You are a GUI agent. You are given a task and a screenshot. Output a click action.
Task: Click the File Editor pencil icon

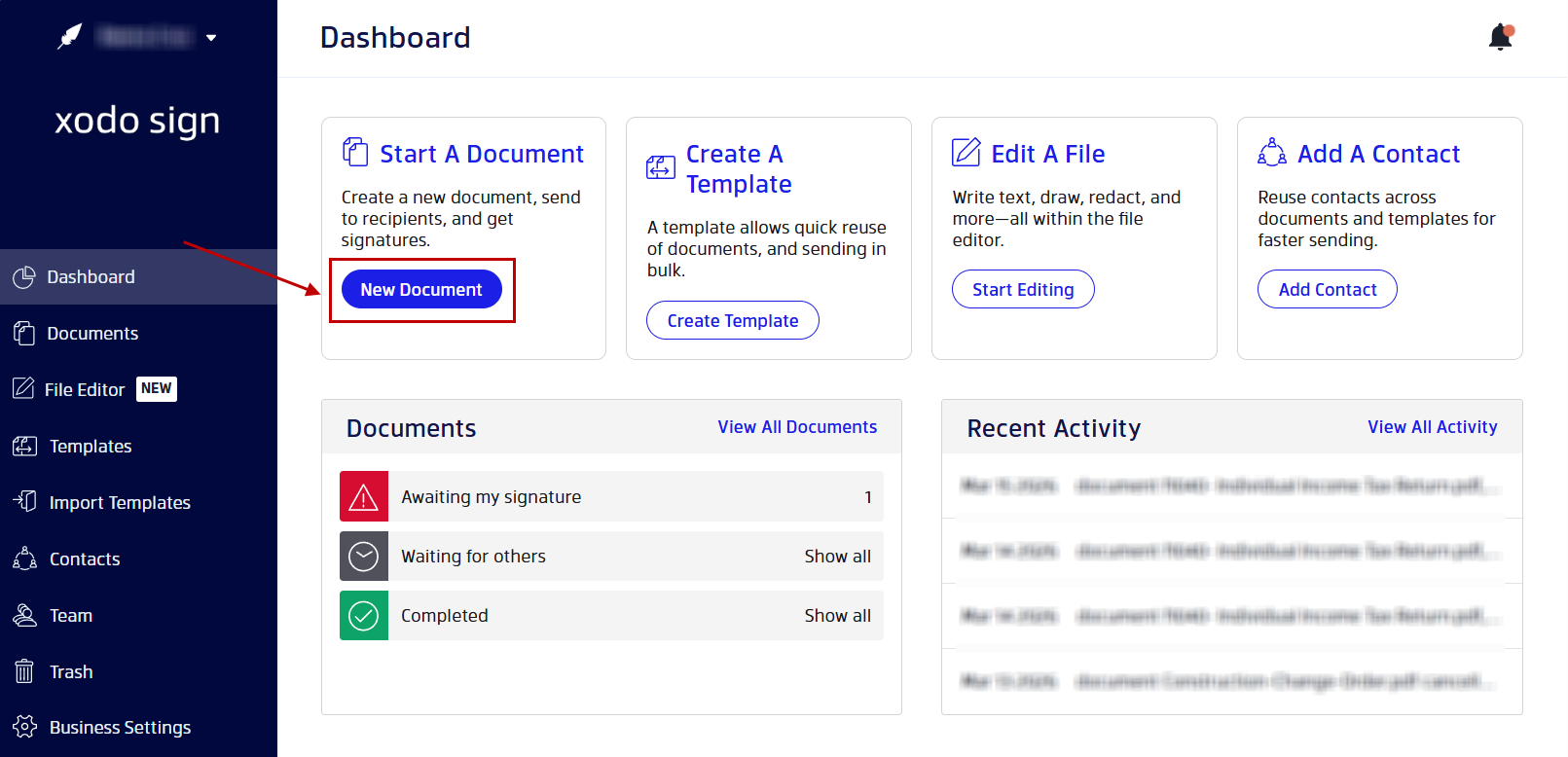pos(23,389)
